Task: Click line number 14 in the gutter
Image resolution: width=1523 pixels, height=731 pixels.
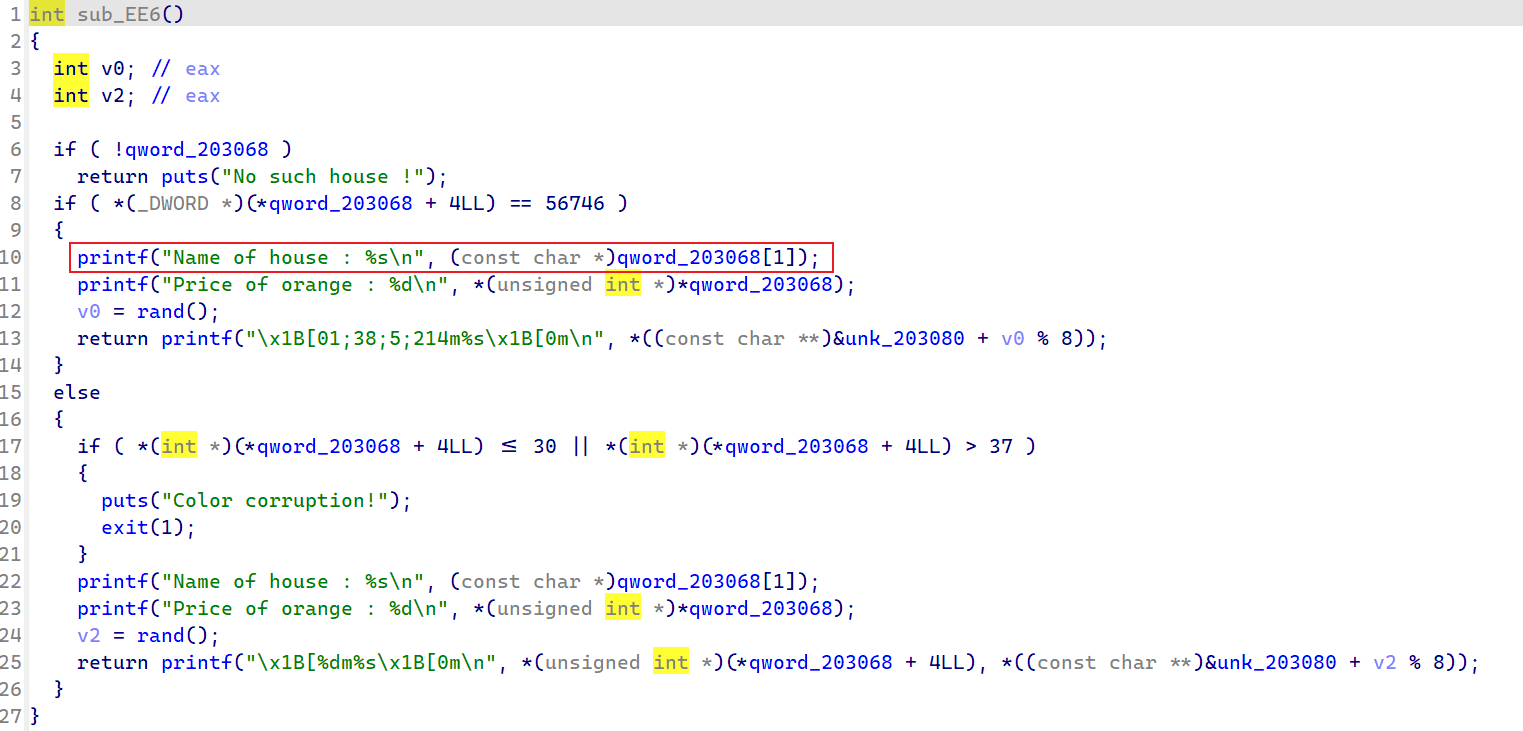Action: coord(11,365)
